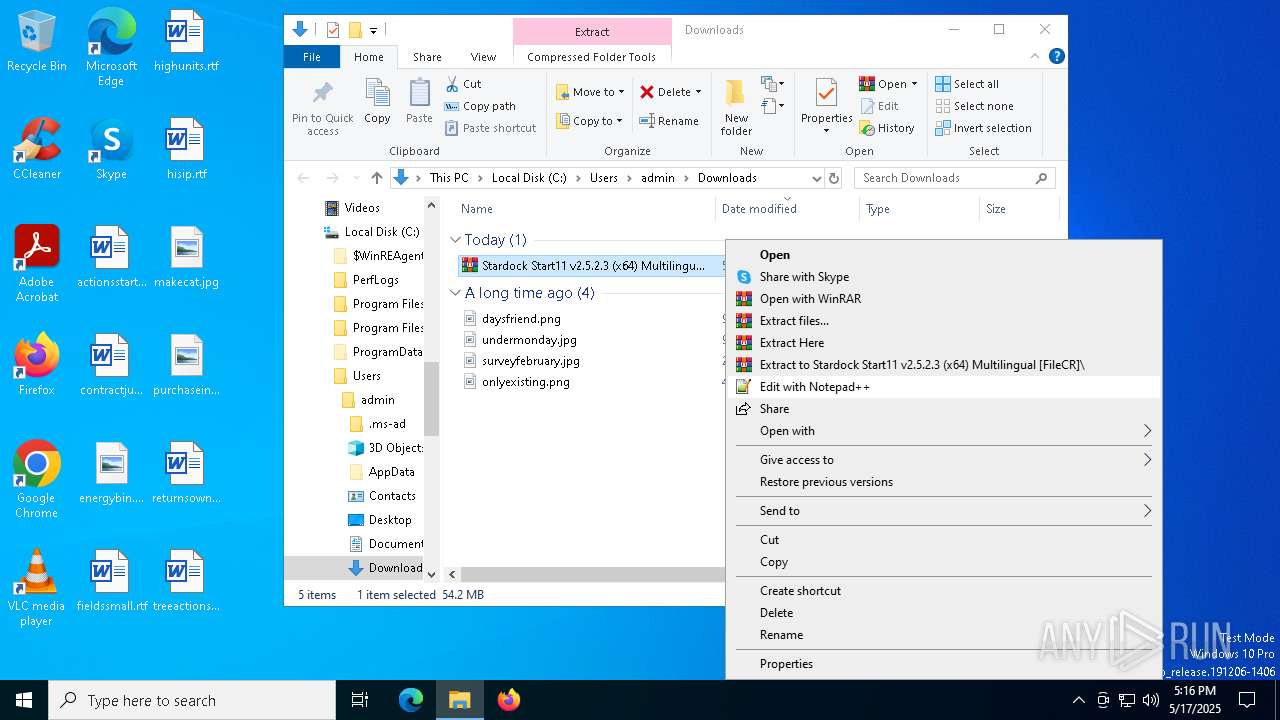Click Cut in Clipboard group

pyautogui.click(x=463, y=84)
